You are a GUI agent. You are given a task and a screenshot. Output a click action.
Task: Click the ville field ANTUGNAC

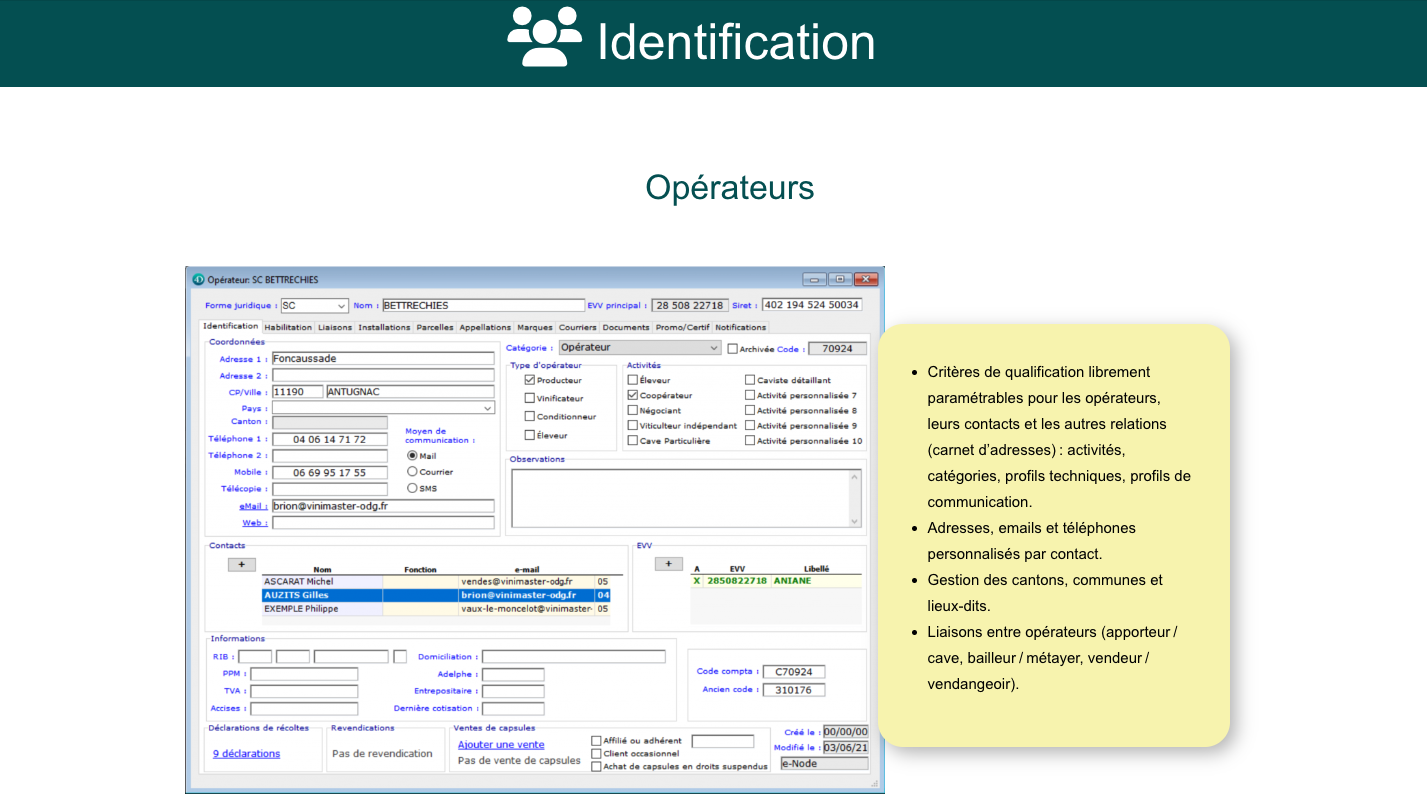[x=410, y=392]
